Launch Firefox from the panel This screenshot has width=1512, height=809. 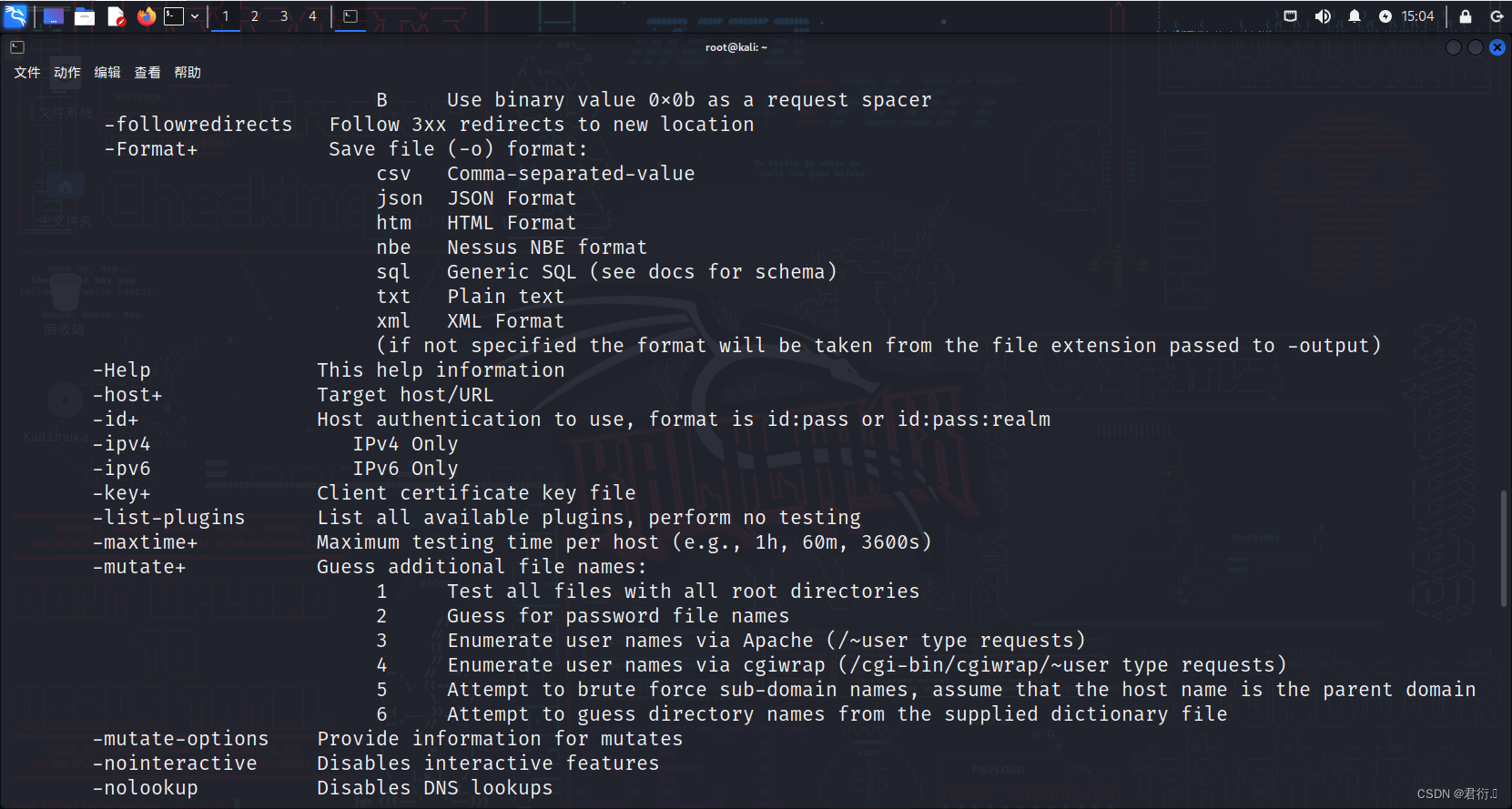[x=147, y=16]
